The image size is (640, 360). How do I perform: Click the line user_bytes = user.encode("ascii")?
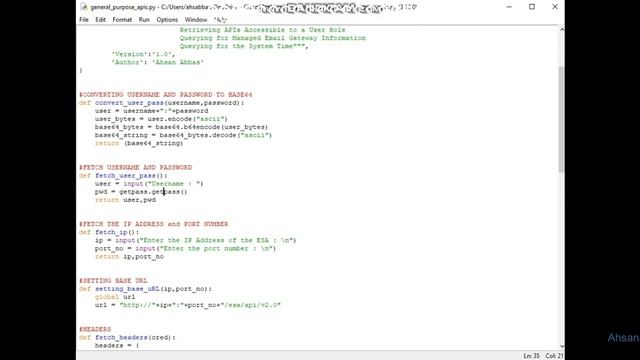point(161,119)
